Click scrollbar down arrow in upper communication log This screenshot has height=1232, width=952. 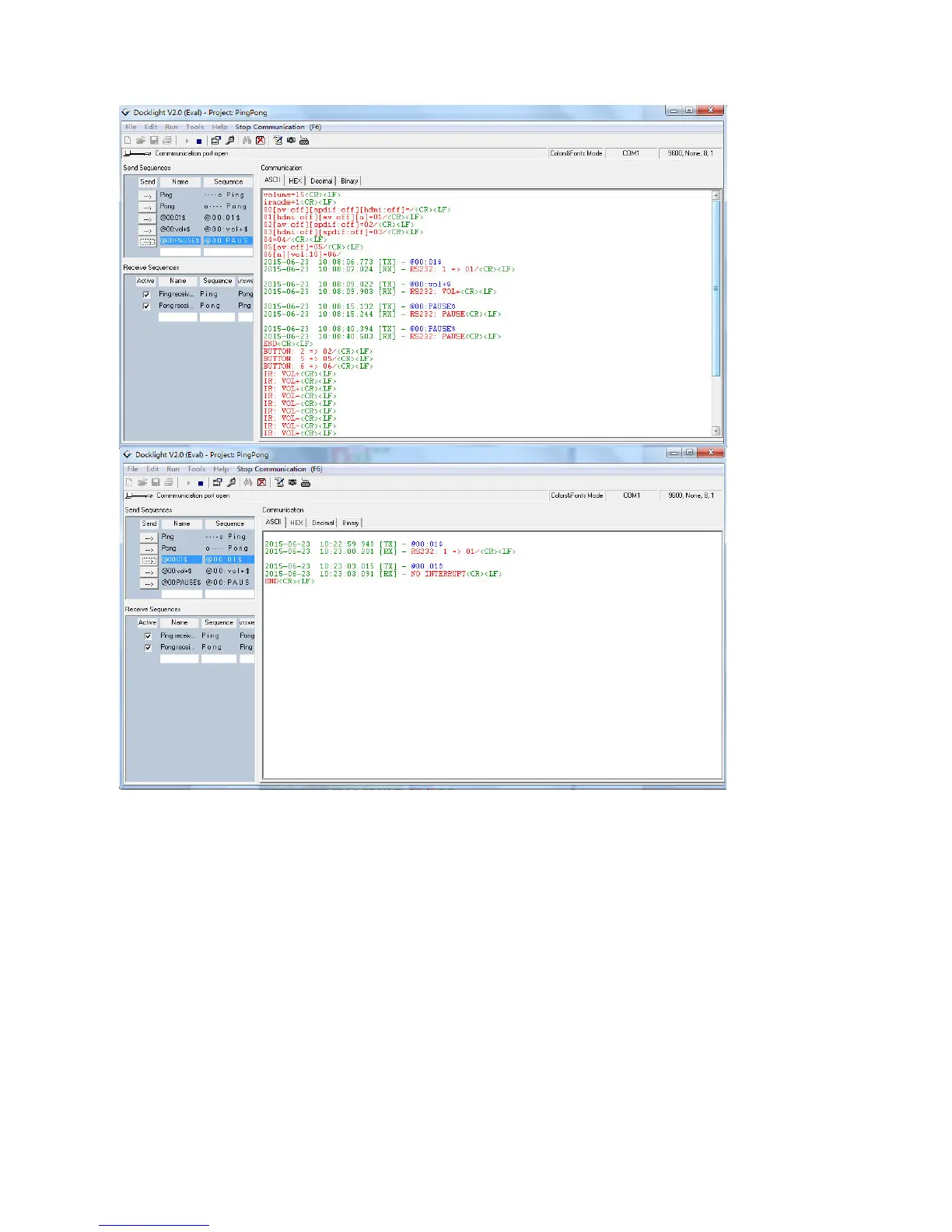pos(716,431)
